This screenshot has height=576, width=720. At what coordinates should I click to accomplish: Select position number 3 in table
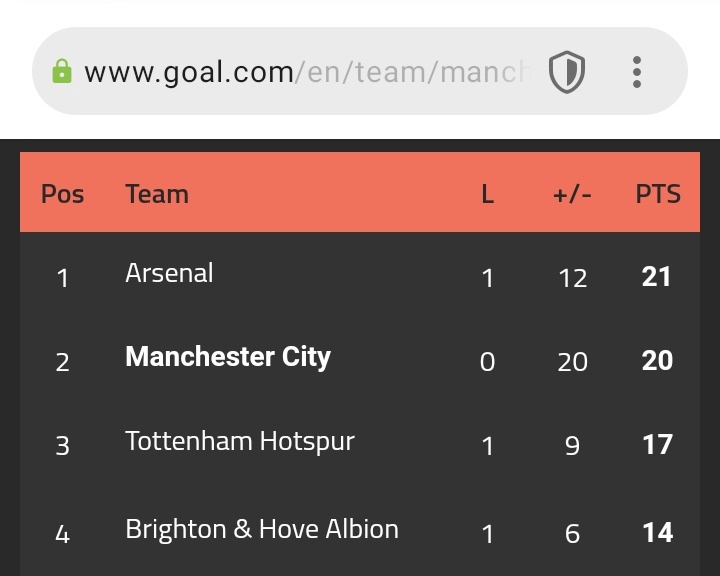(62, 446)
